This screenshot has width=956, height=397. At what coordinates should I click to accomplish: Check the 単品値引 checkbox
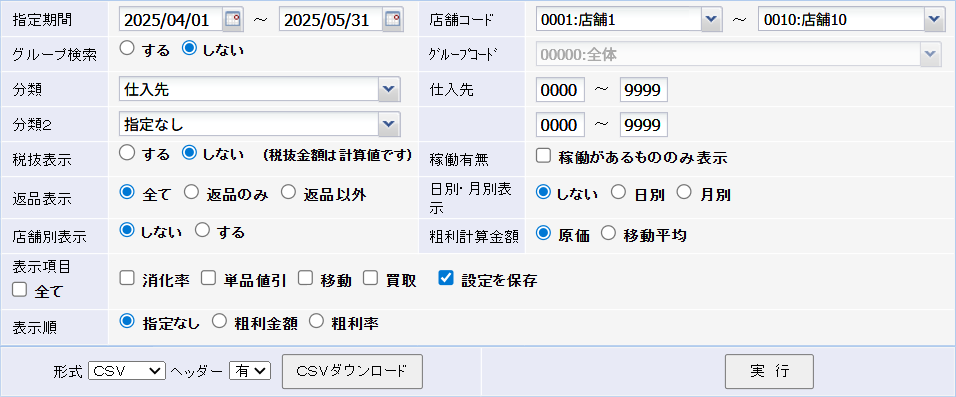click(x=209, y=279)
